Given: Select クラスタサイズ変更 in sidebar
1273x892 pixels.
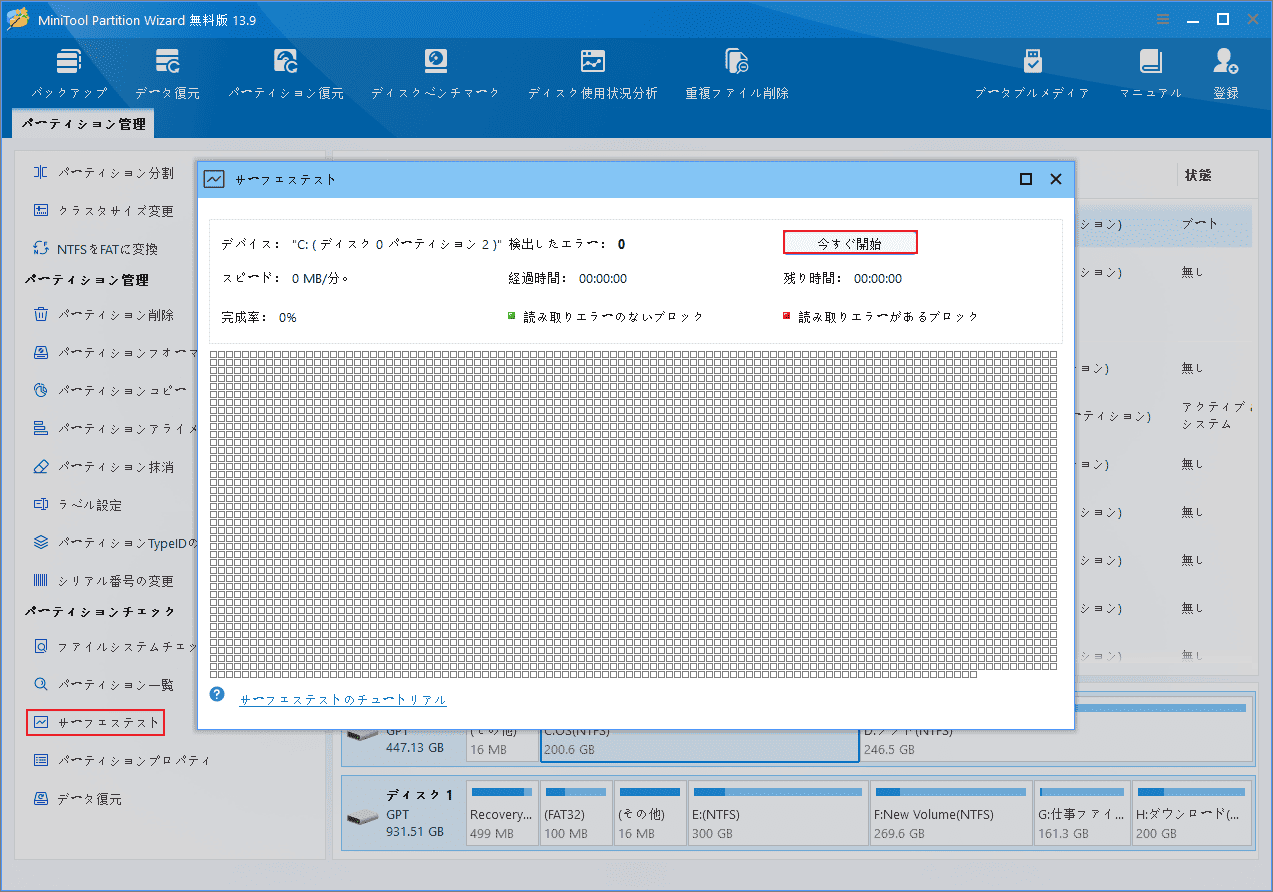Looking at the screenshot, I should (103, 211).
